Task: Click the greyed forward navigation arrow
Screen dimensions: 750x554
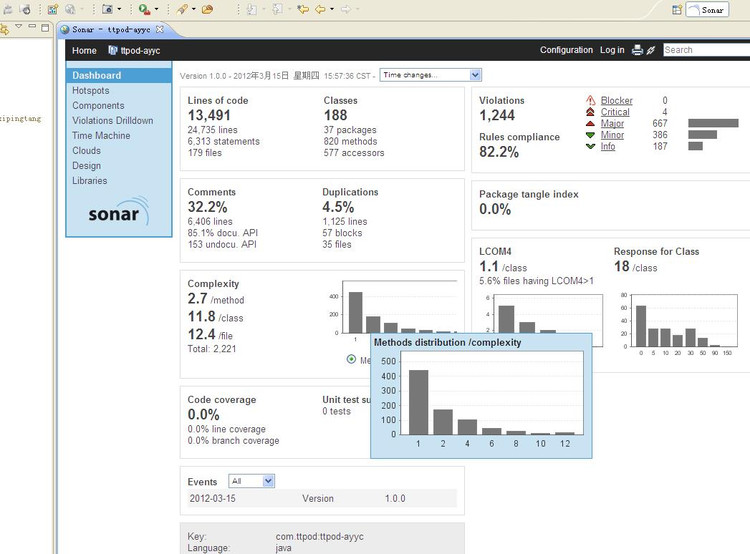Action: click(346, 9)
